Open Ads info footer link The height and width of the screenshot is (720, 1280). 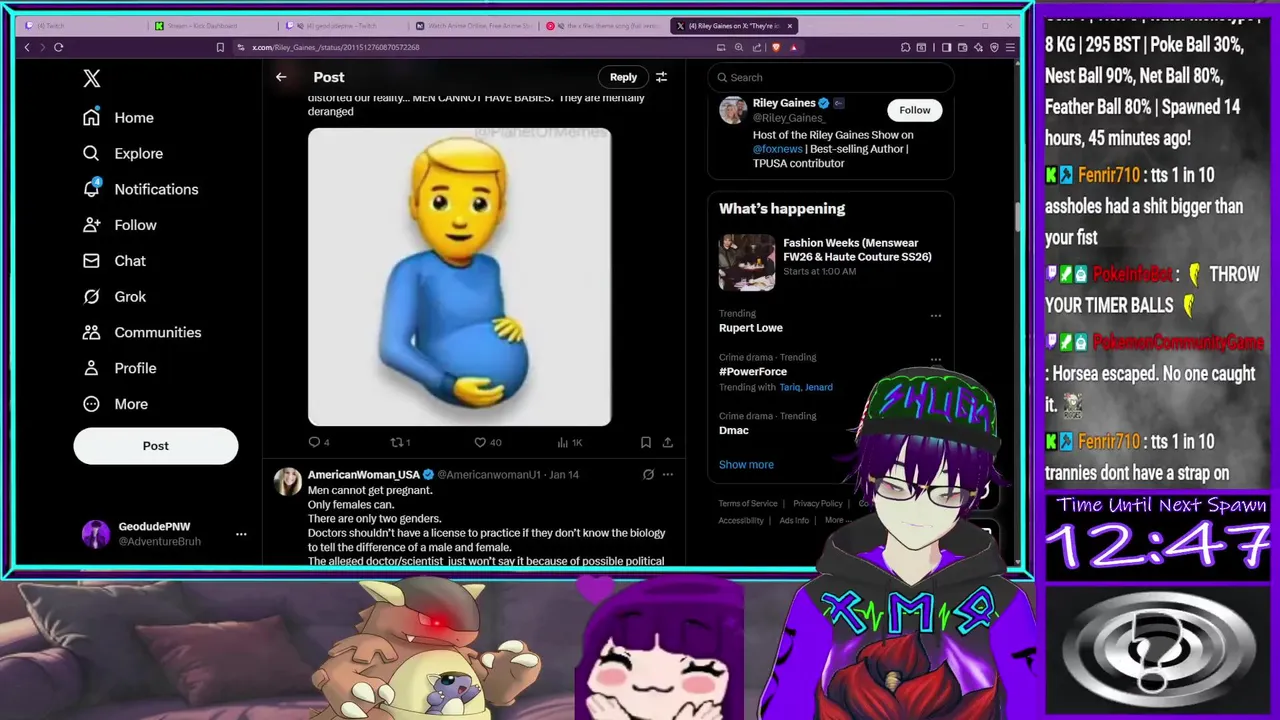[x=794, y=520]
